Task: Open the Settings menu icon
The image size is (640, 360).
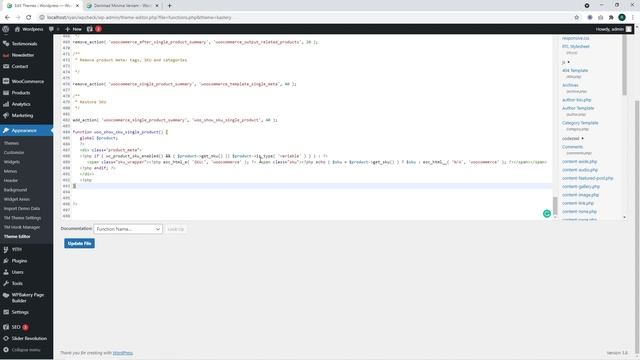Action: [6, 312]
